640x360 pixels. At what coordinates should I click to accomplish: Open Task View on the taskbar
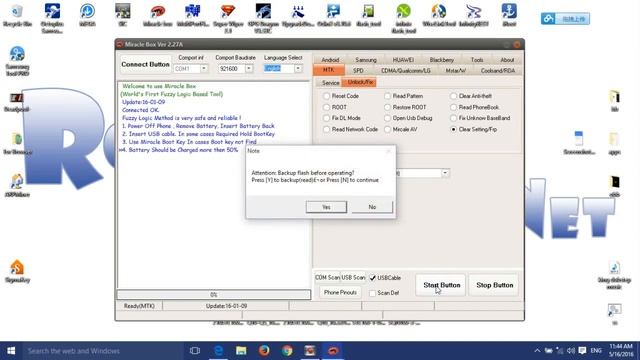pos(195,351)
